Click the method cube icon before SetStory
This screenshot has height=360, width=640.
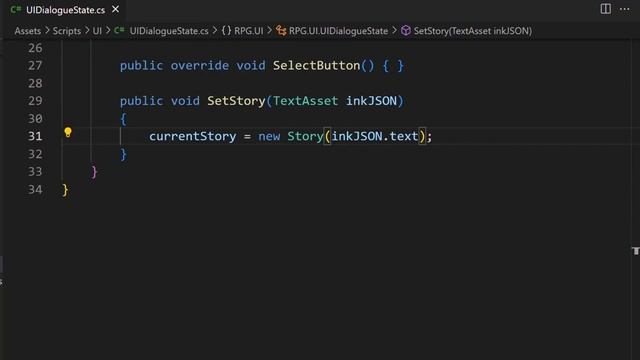(406, 31)
